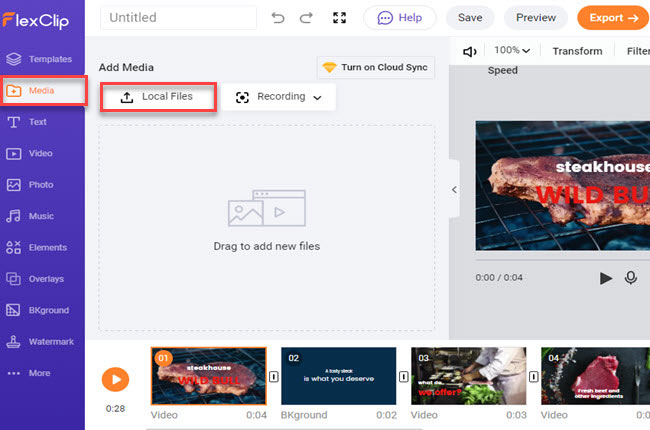Enter fullscreen mode icon

340,18
